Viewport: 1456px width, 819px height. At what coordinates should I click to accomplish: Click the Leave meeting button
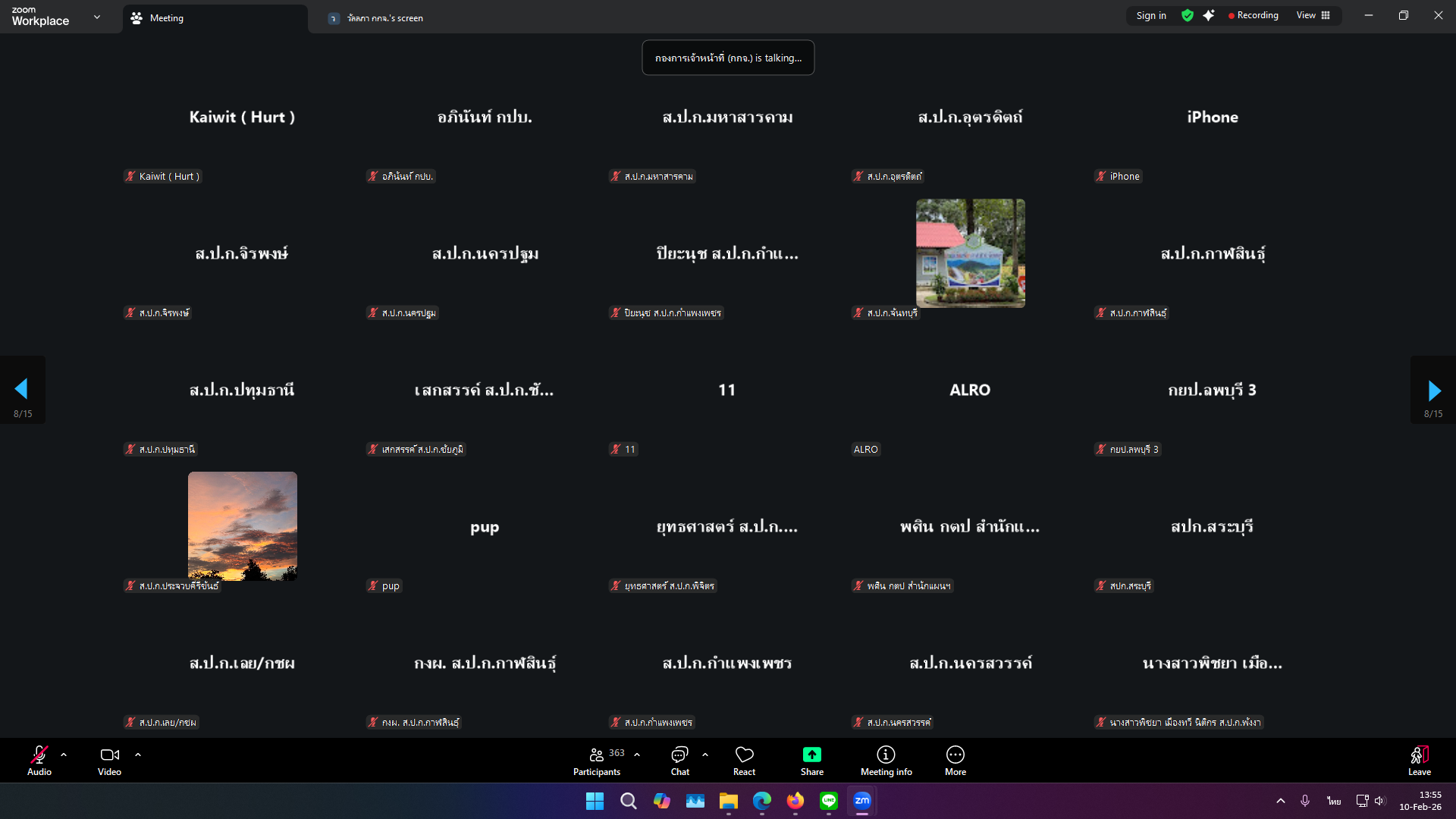coord(1419,760)
